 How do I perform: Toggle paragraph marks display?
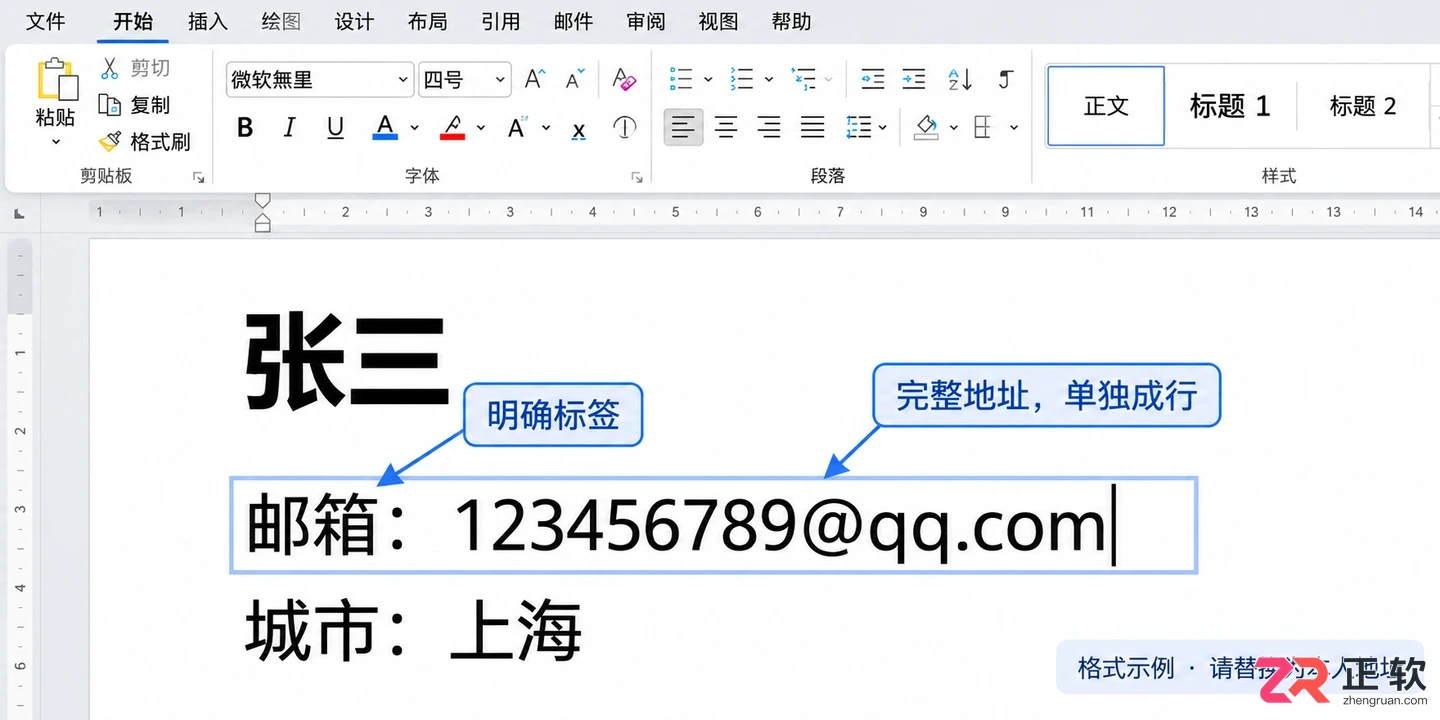pyautogui.click(x=1006, y=79)
